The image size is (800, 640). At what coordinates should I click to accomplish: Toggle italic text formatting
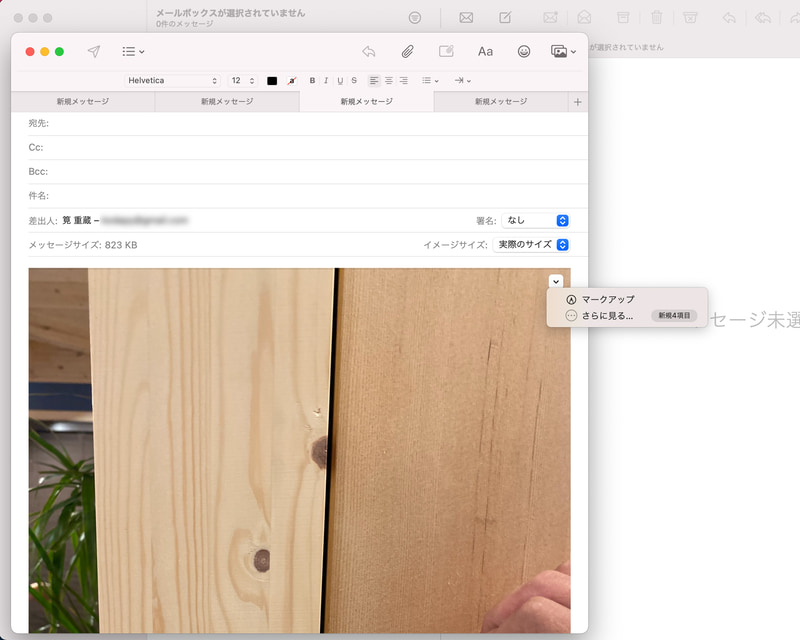[x=324, y=81]
